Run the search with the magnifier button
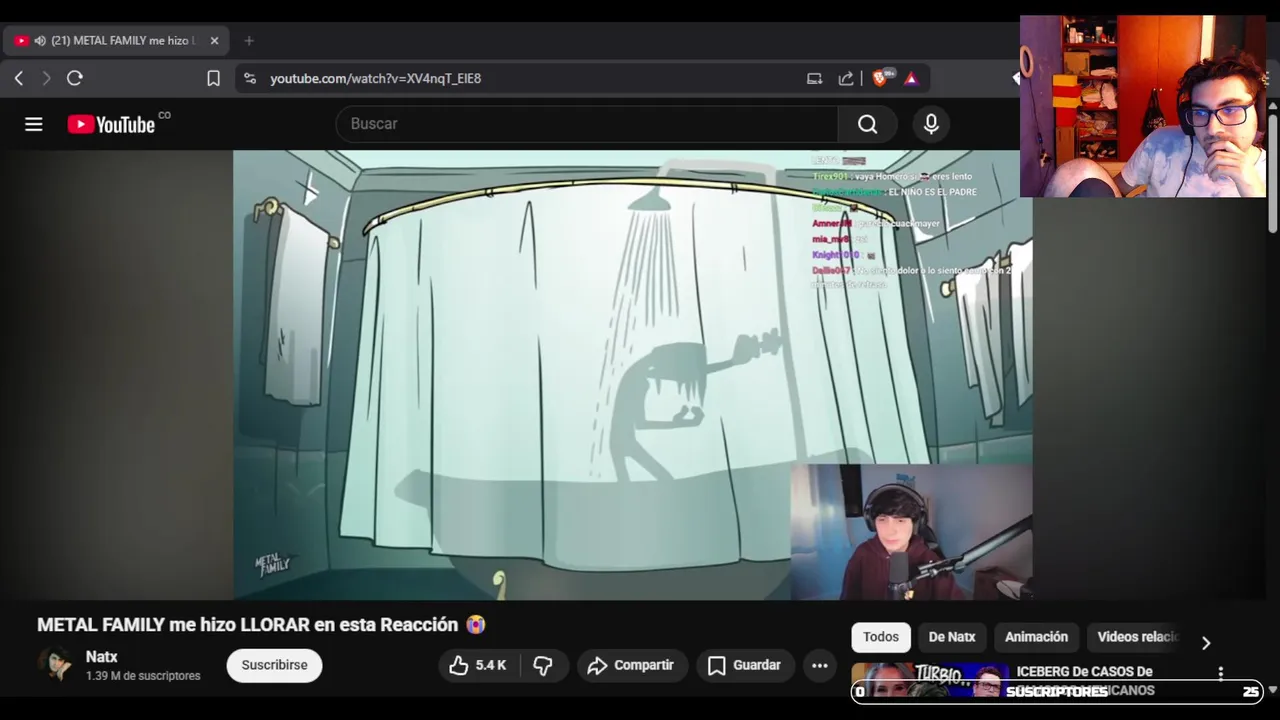The width and height of the screenshot is (1280, 720). click(x=867, y=124)
